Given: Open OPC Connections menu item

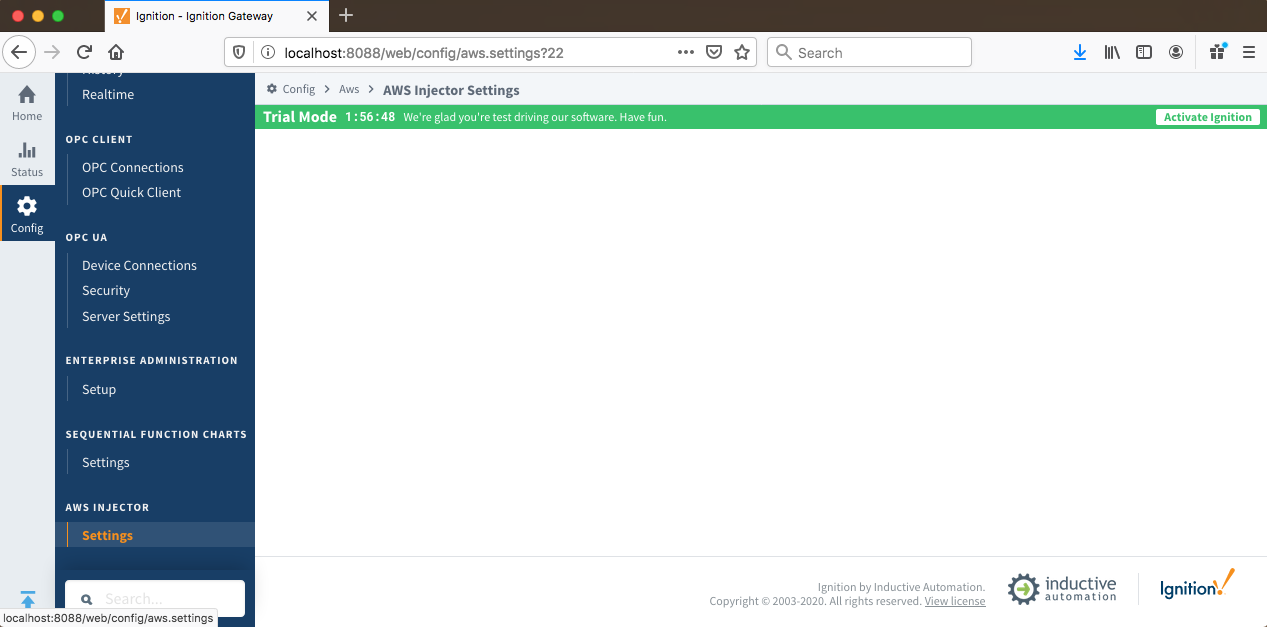Looking at the screenshot, I should click(133, 167).
